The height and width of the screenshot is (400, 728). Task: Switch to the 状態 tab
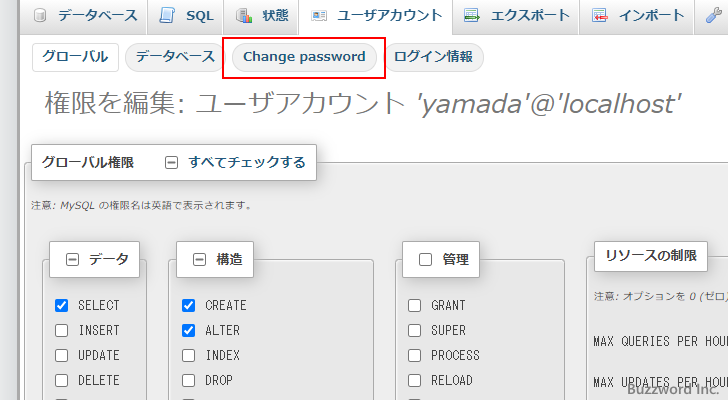(261, 16)
